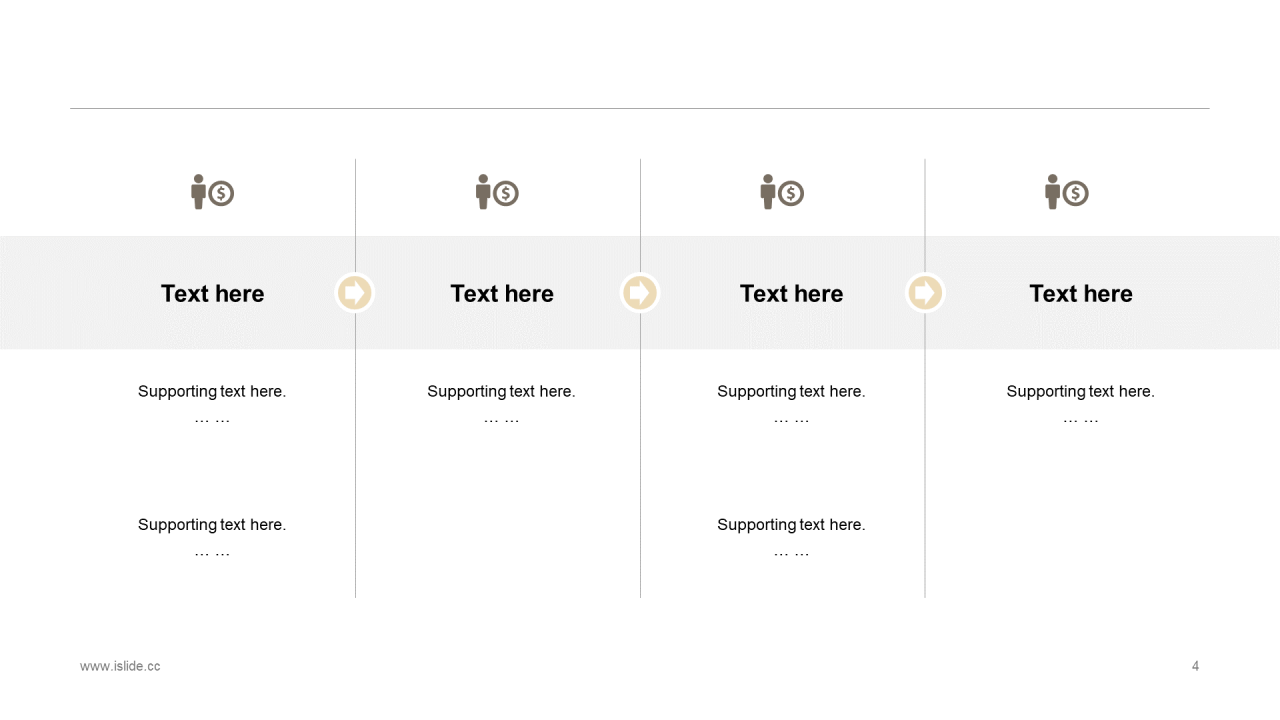This screenshot has height=720, width=1280.
Task: Select the fourth column 'Text here' heading
Action: [1081, 293]
